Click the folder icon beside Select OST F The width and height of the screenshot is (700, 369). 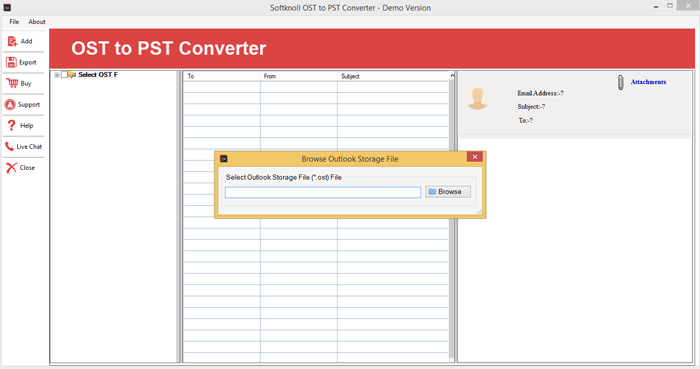pyautogui.click(x=72, y=75)
